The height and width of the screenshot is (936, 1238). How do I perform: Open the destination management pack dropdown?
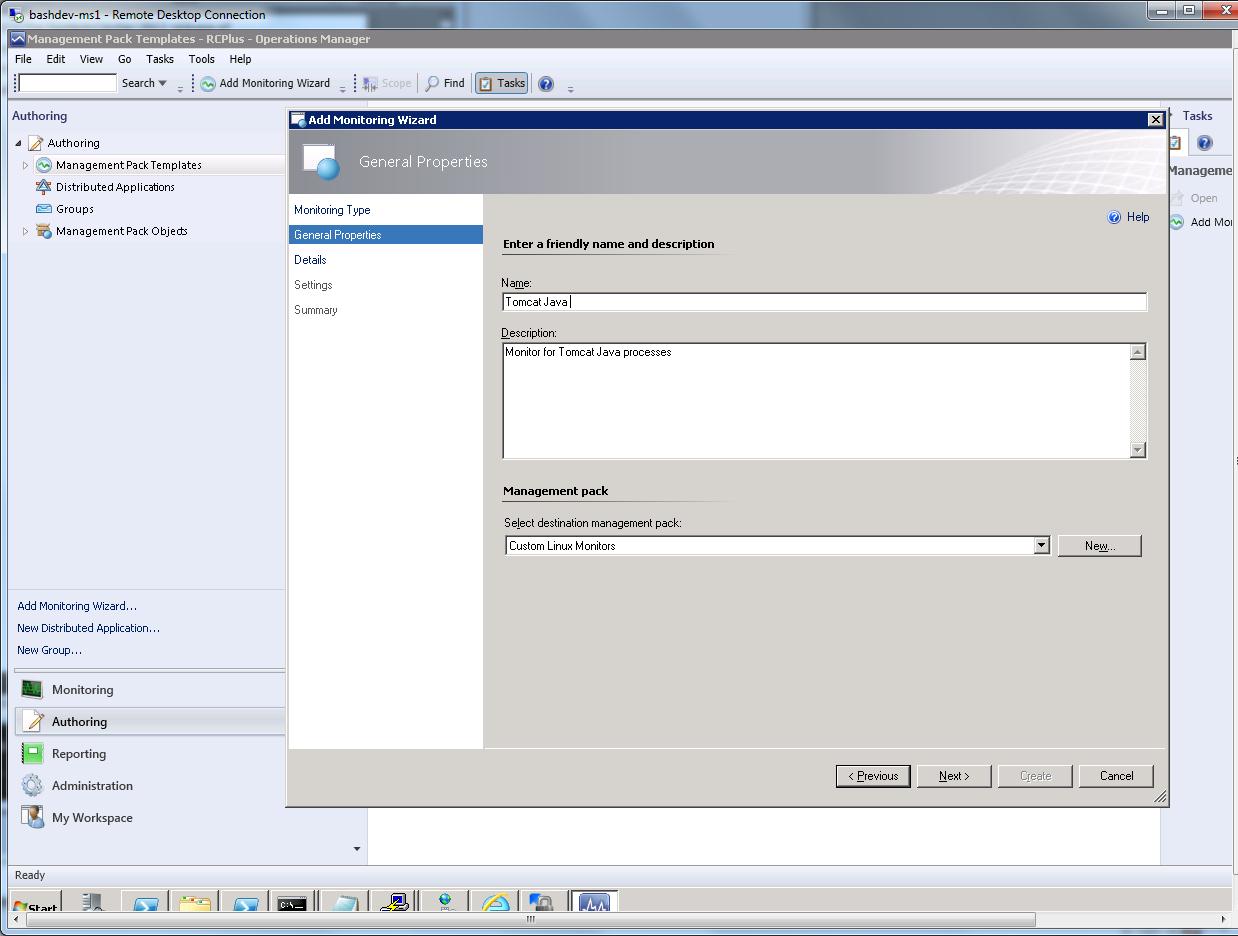pos(1040,545)
